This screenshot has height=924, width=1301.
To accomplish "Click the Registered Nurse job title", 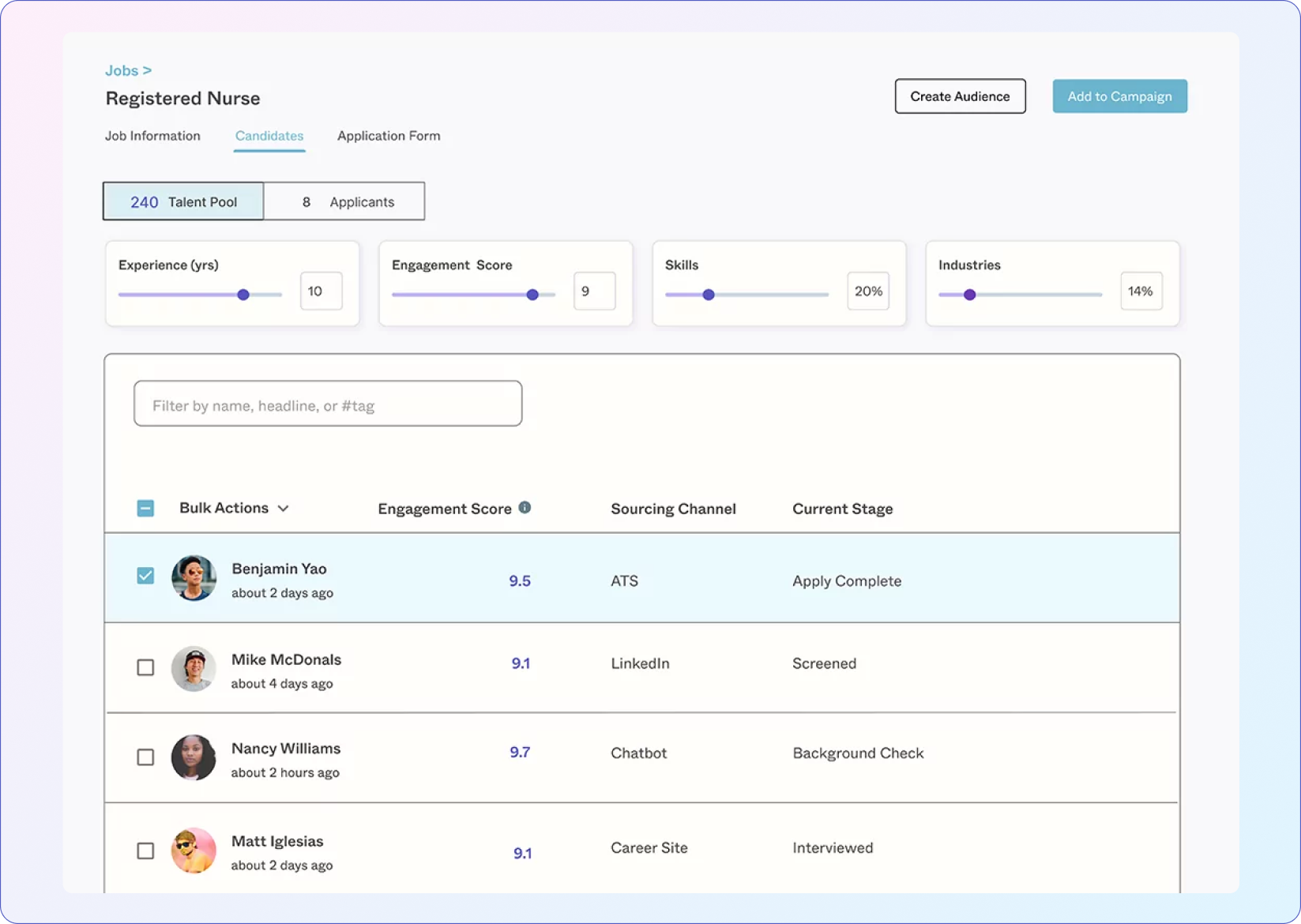I will [x=182, y=98].
